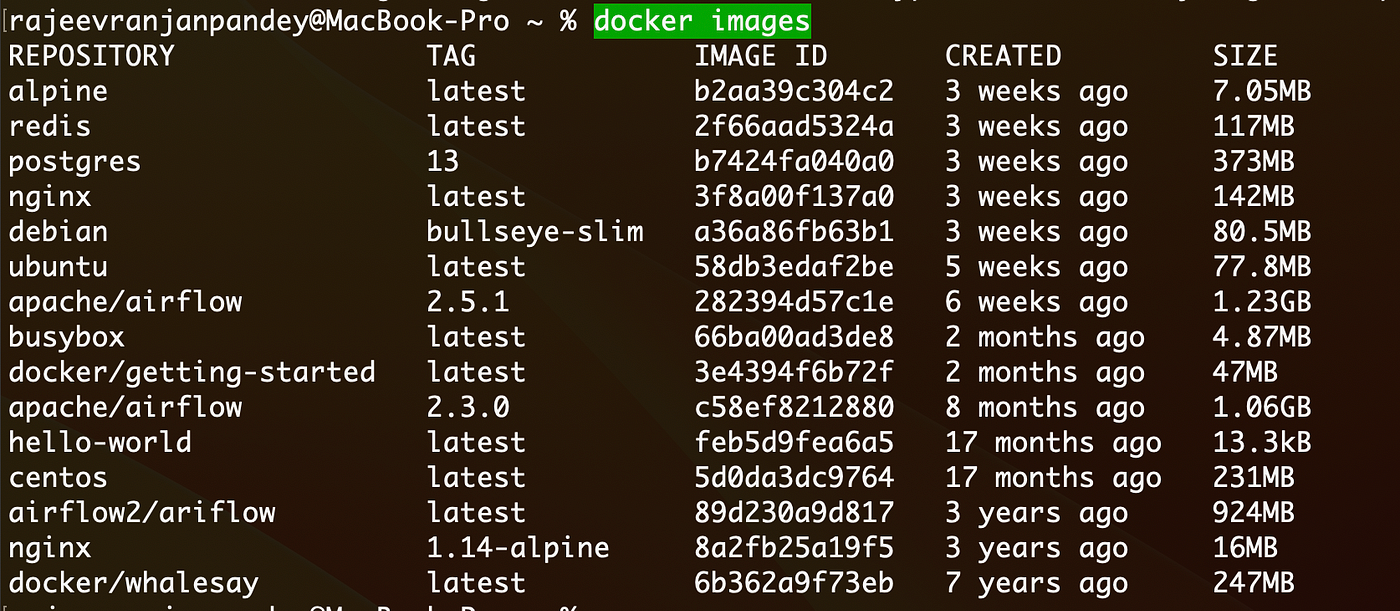The width and height of the screenshot is (1400, 611).
Task: Select image ID '66ba00ad3de8'
Action: coord(794,338)
